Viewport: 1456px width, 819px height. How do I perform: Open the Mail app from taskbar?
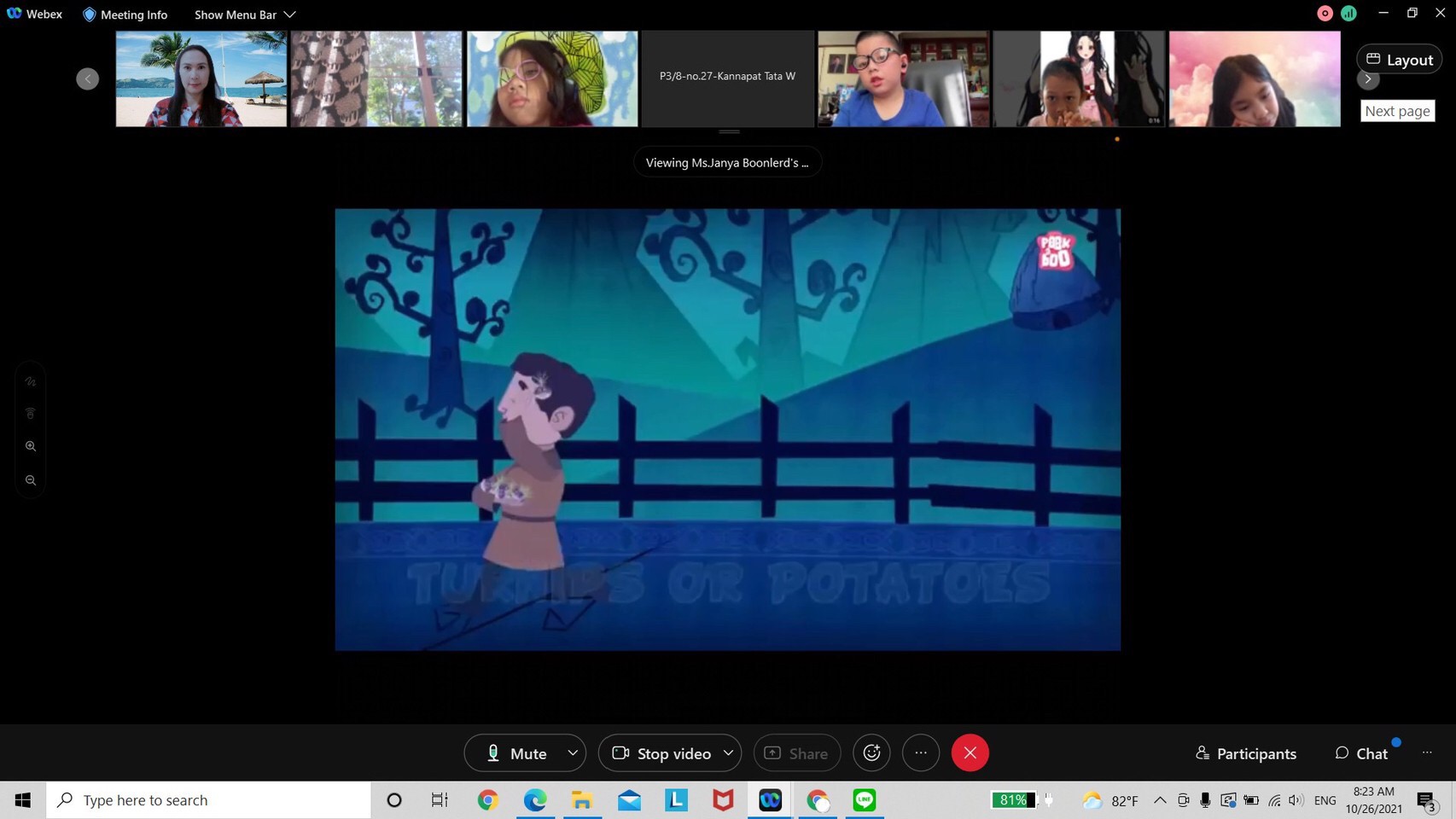coord(630,800)
